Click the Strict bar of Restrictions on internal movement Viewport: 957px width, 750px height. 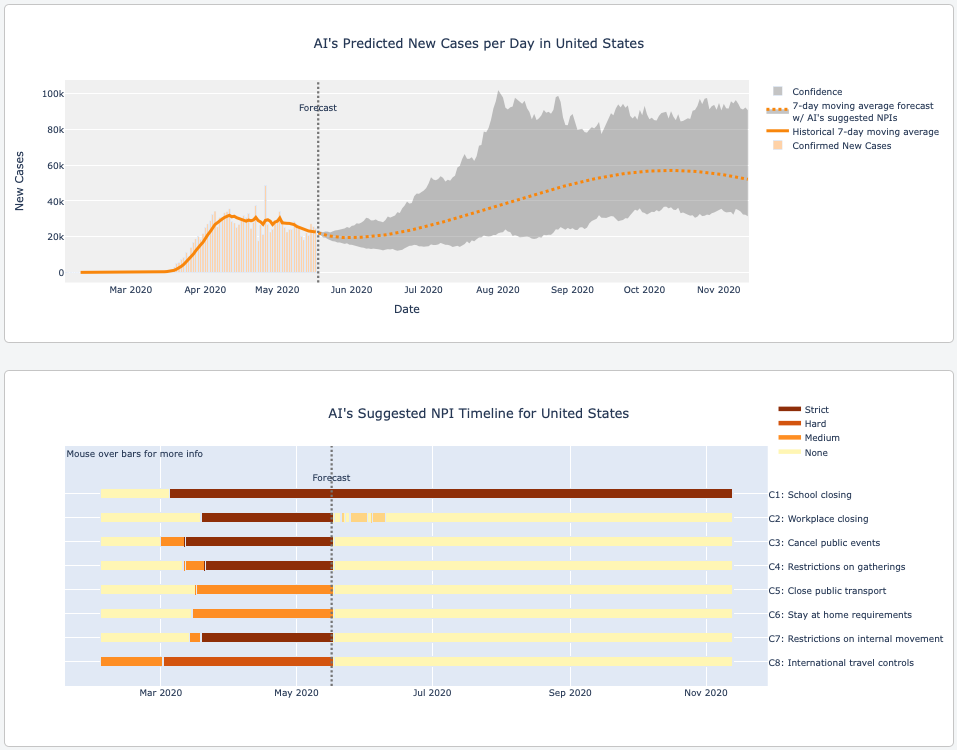point(266,638)
